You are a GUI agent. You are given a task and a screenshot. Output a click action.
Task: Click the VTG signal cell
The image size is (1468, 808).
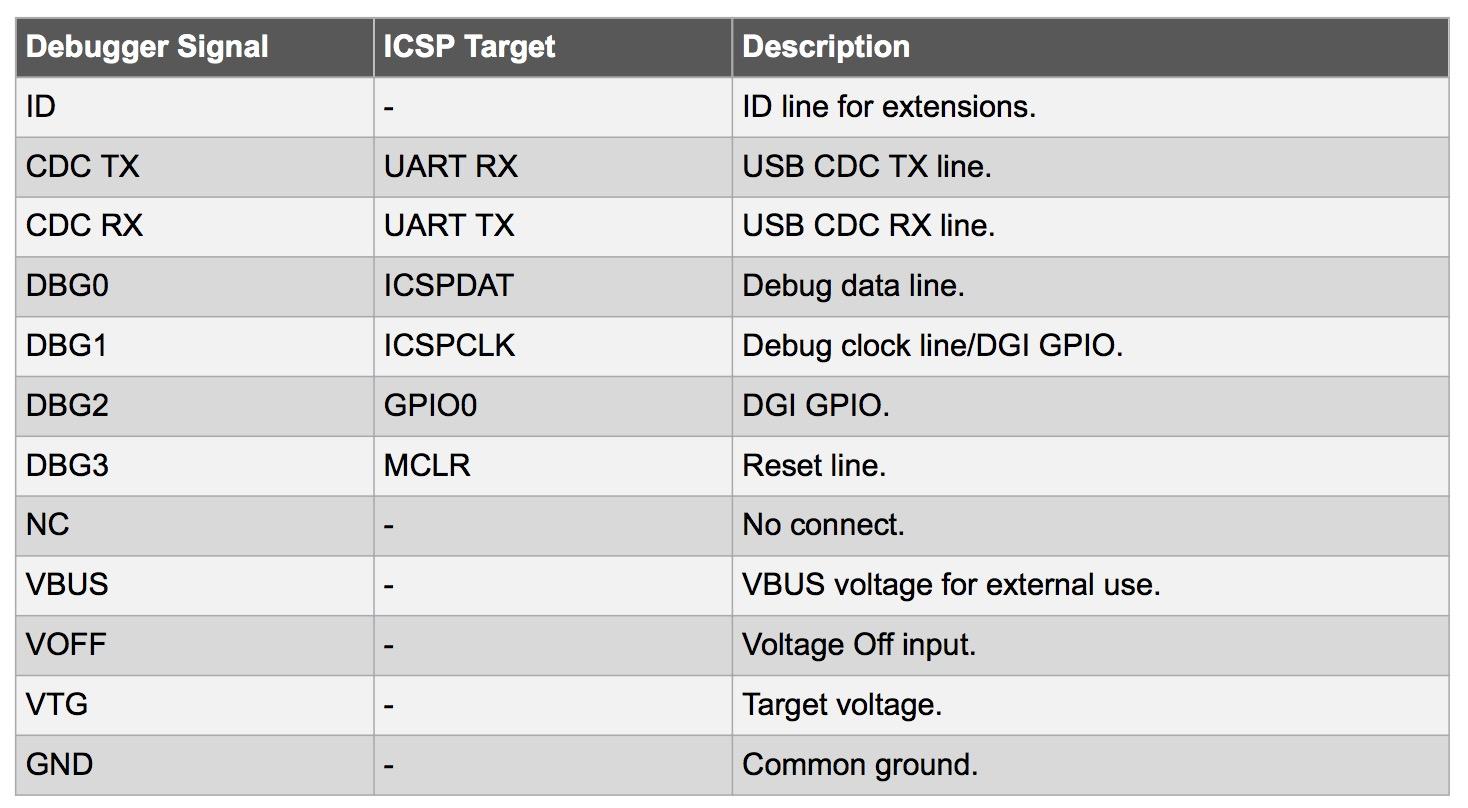57,705
